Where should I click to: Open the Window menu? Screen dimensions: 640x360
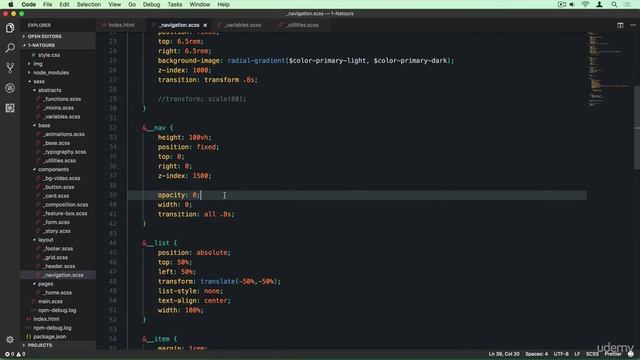pyautogui.click(x=200, y=4)
